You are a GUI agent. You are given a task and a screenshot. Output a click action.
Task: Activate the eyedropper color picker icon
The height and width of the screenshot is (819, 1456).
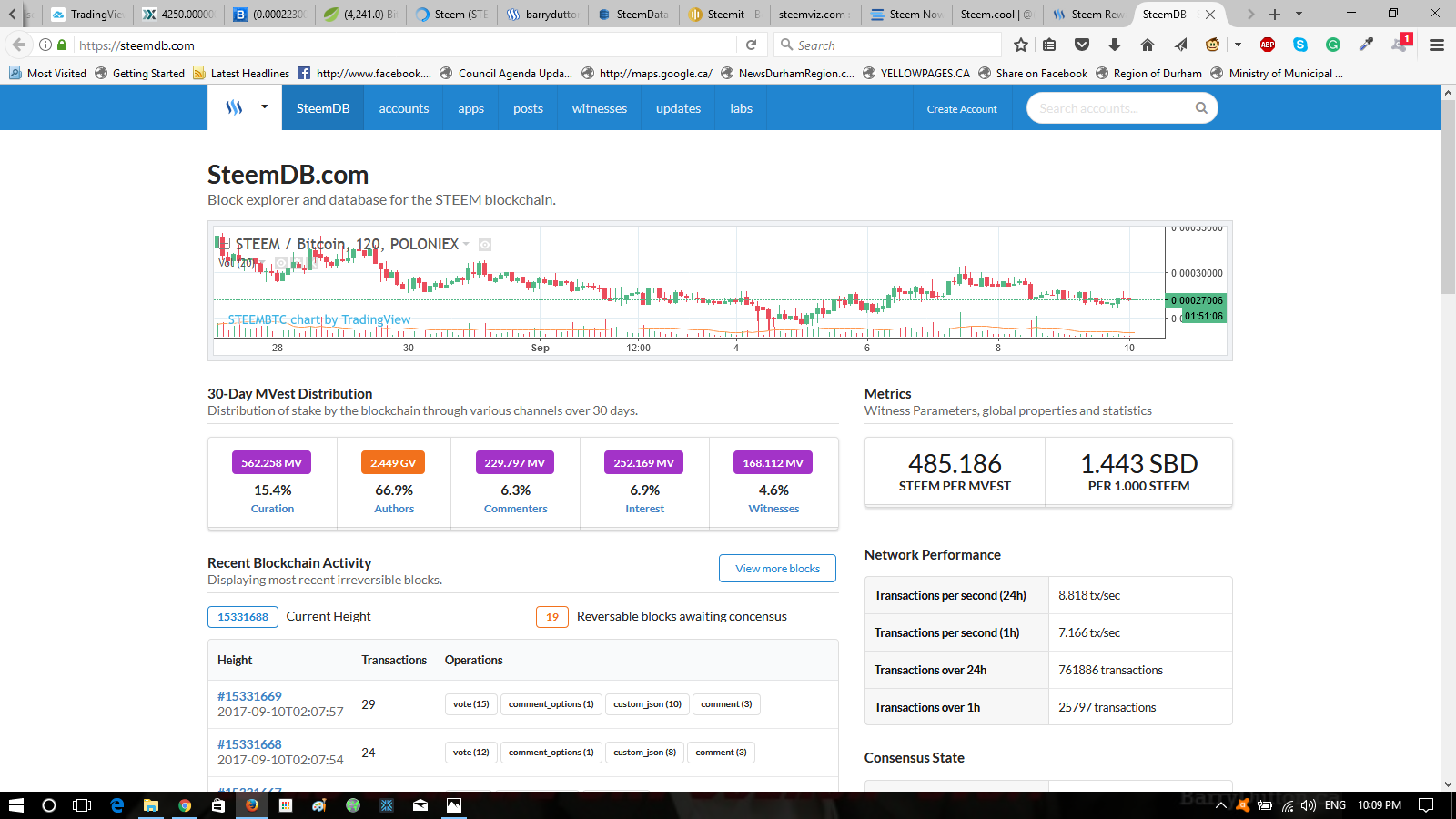click(x=1366, y=45)
